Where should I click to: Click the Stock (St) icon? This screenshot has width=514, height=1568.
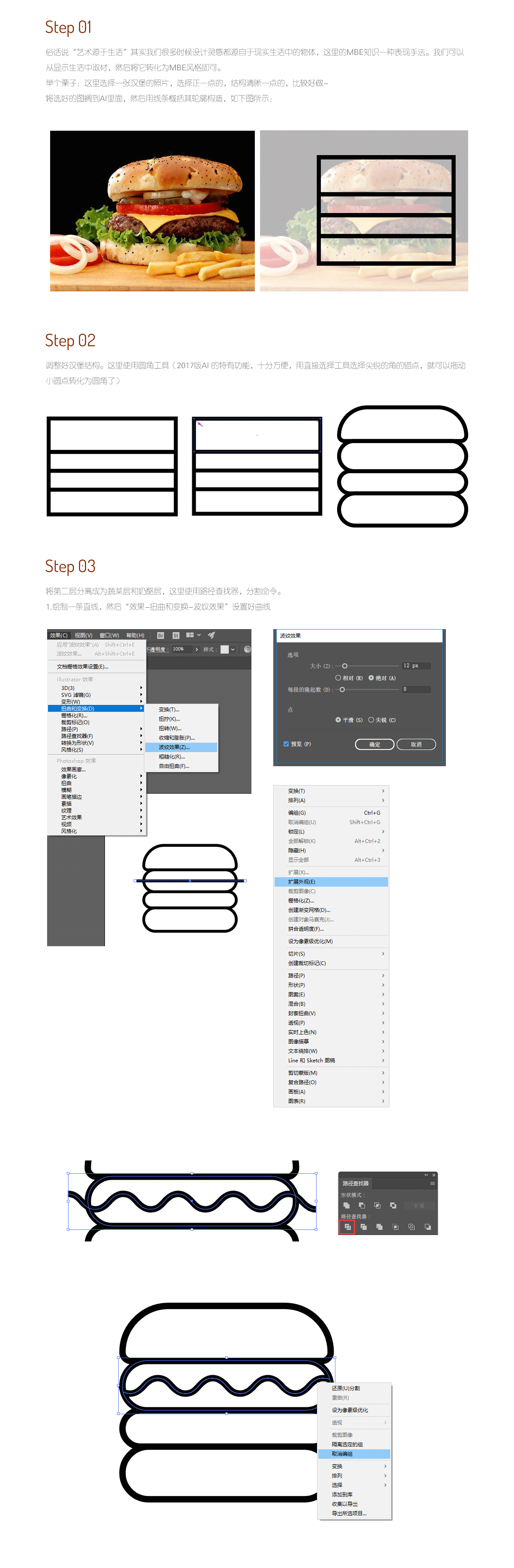pyautogui.click(x=176, y=635)
